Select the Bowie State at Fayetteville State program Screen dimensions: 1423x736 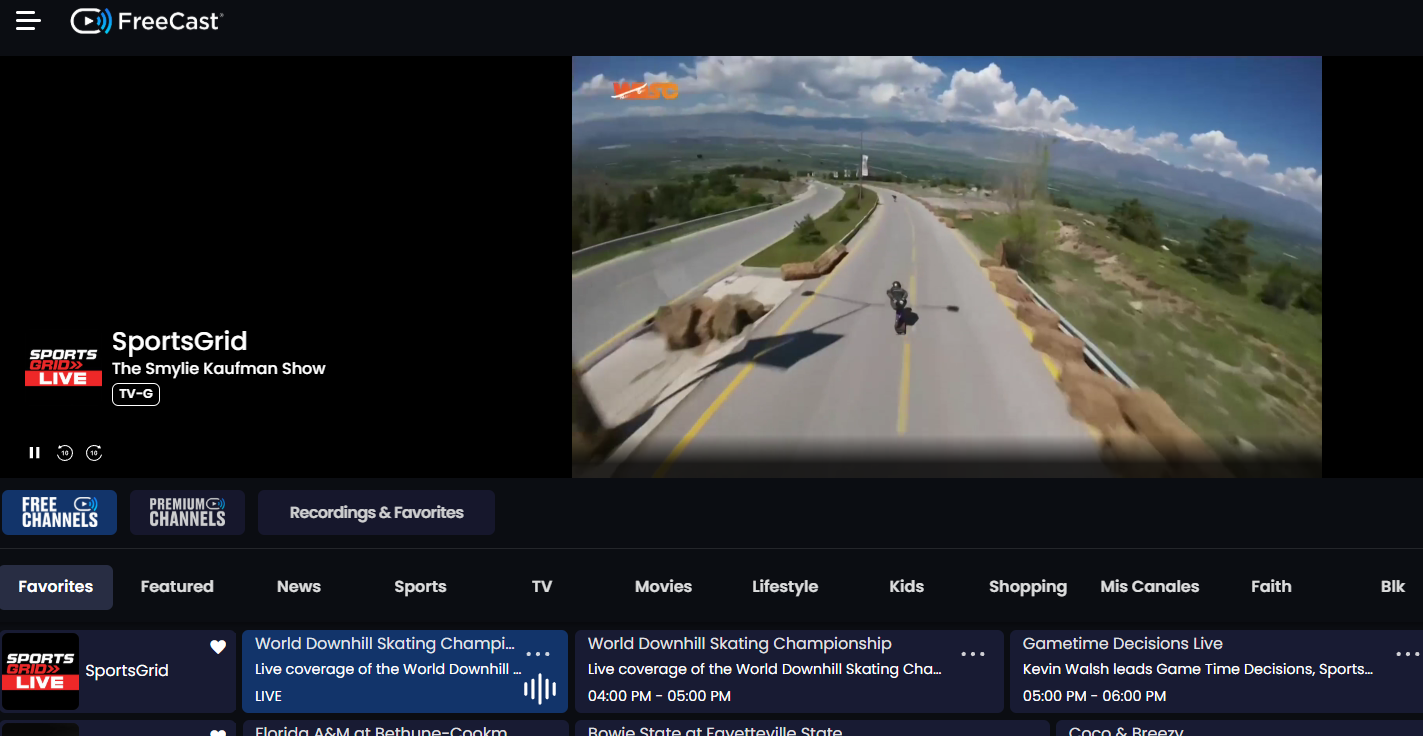(812, 728)
